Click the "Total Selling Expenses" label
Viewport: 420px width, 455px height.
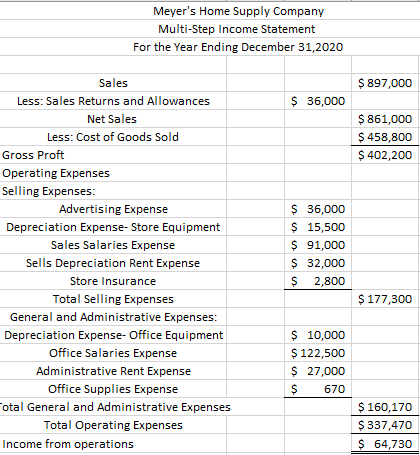tap(113, 299)
